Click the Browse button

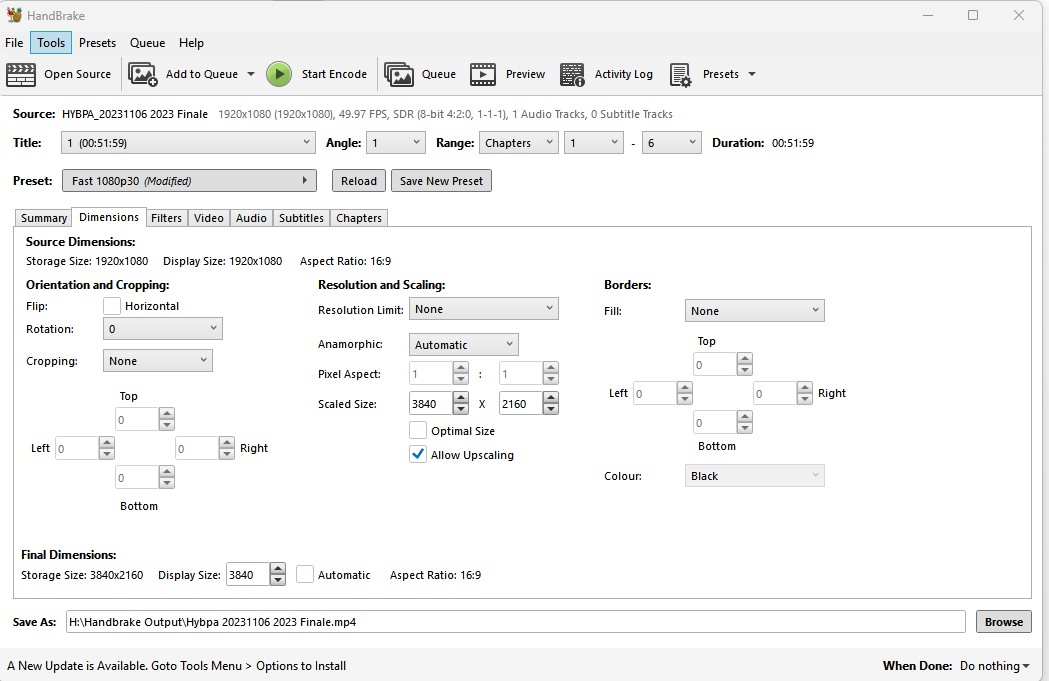pos(1003,622)
